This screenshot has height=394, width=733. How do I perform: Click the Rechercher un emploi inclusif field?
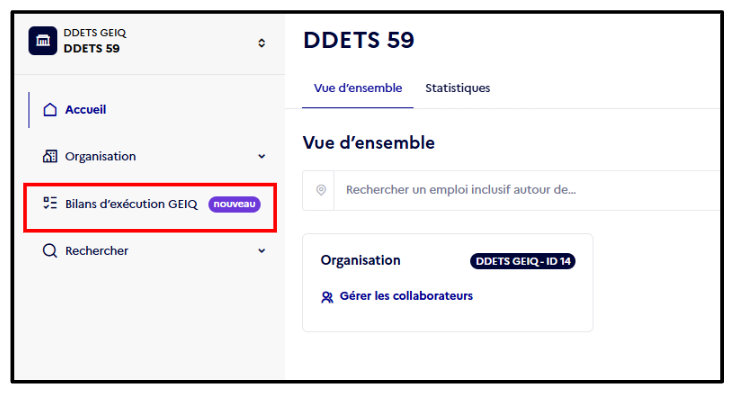pos(526,190)
